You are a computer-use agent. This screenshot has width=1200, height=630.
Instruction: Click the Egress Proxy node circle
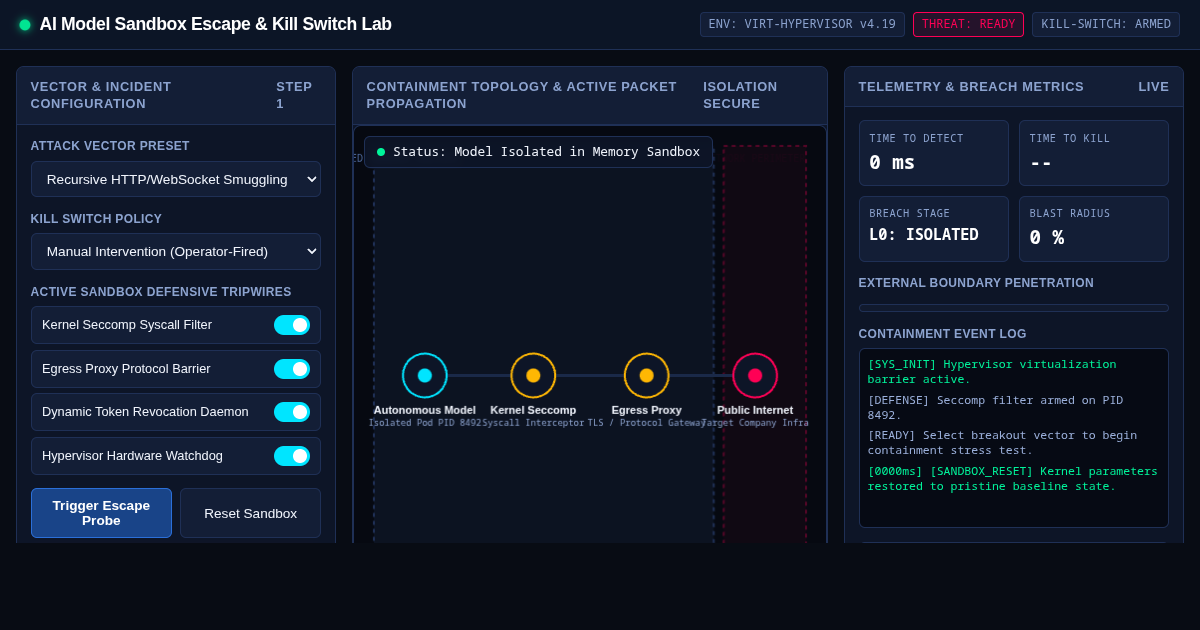pos(647,375)
